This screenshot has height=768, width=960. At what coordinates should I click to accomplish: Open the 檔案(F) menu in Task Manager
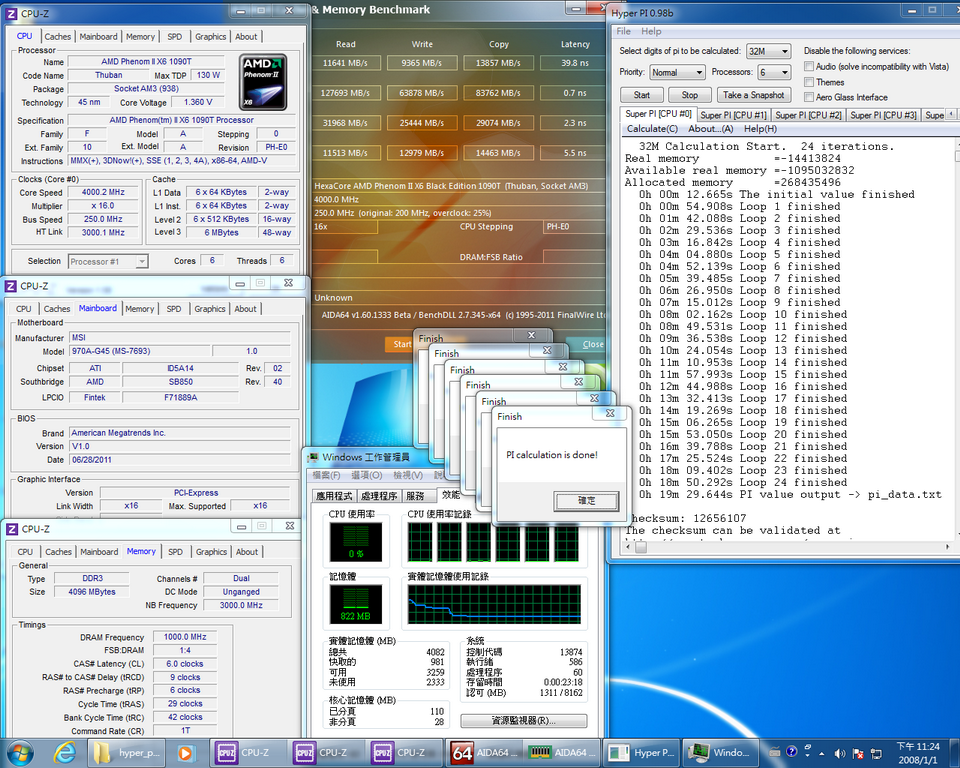click(x=326, y=475)
